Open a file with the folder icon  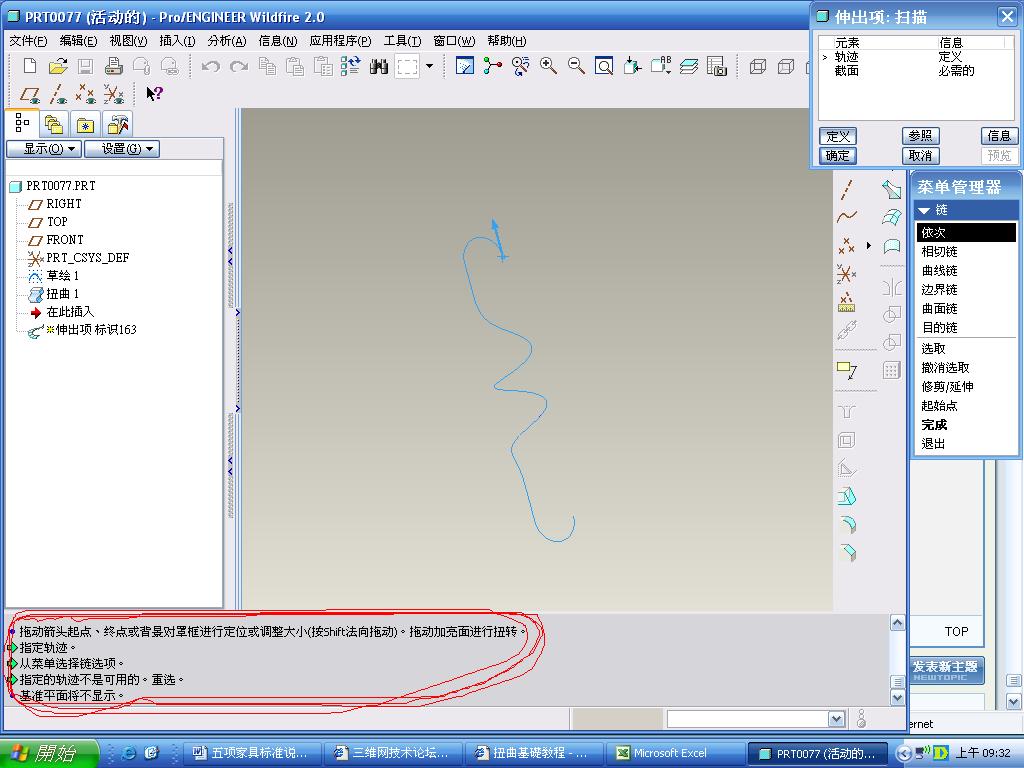pyautogui.click(x=57, y=66)
